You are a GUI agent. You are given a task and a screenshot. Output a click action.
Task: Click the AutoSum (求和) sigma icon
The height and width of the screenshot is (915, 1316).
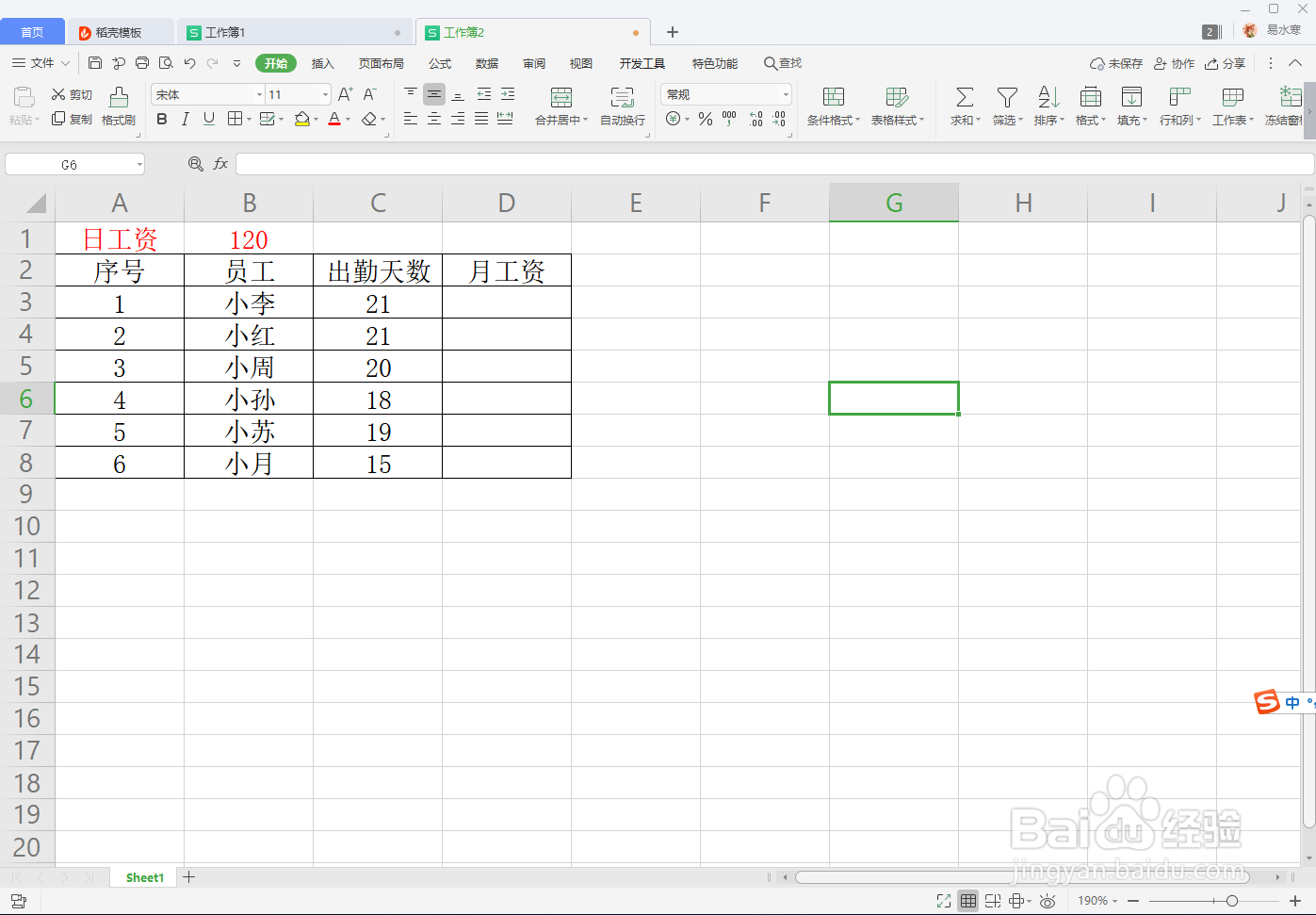click(x=965, y=97)
